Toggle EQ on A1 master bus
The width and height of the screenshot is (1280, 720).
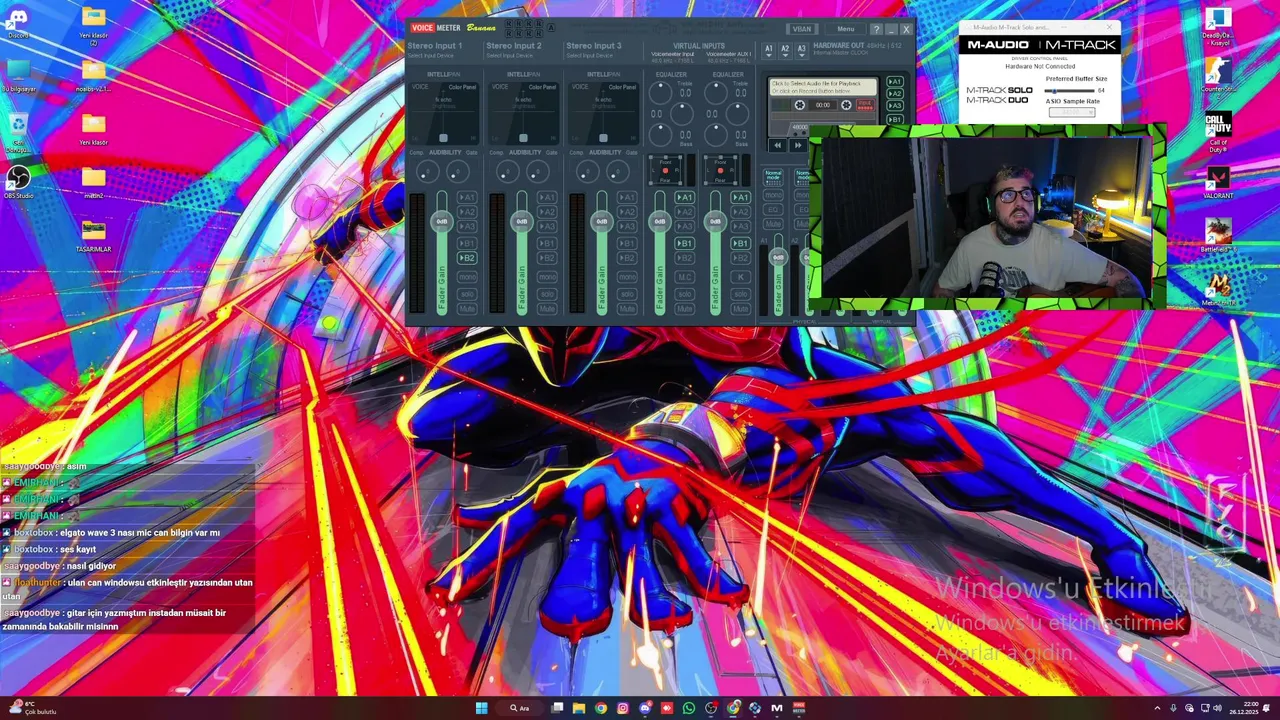[773, 210]
